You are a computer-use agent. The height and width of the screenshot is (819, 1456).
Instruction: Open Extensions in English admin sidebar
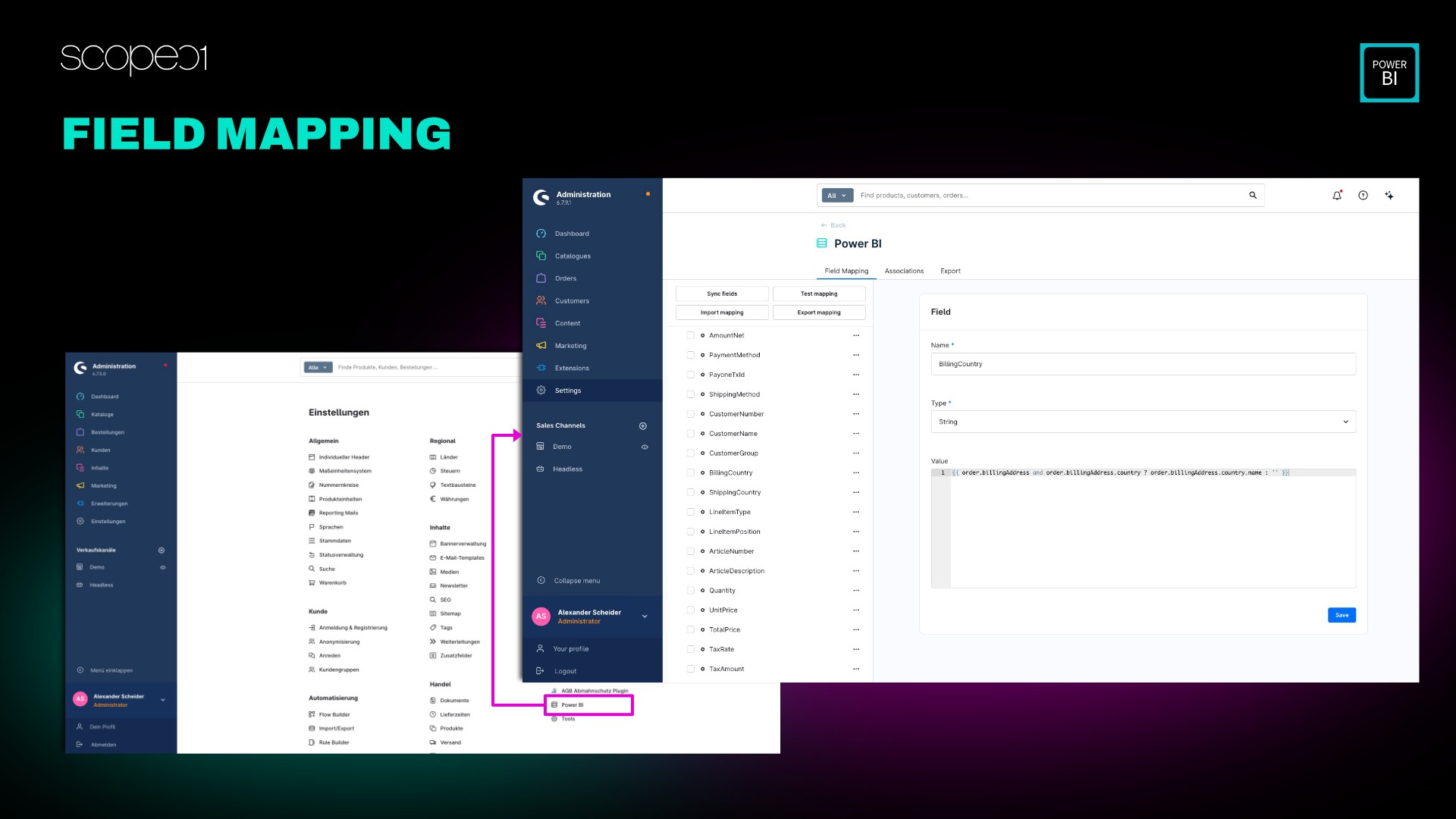(x=571, y=368)
